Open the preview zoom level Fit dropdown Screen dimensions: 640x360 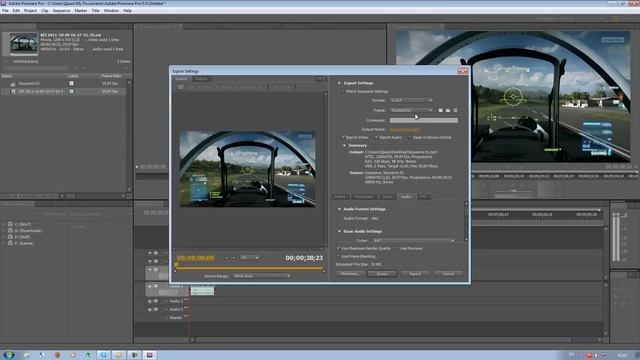pyautogui.click(x=249, y=258)
